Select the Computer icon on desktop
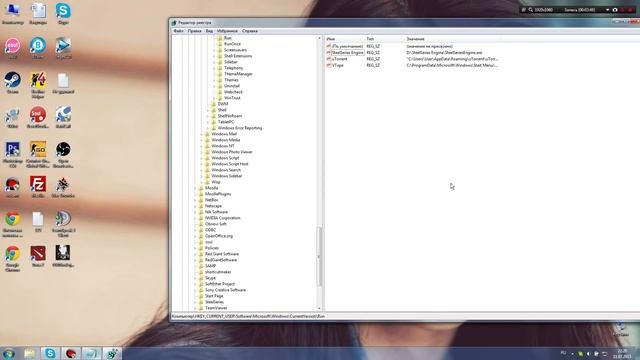This screenshot has width=640, height=360. tap(13, 13)
